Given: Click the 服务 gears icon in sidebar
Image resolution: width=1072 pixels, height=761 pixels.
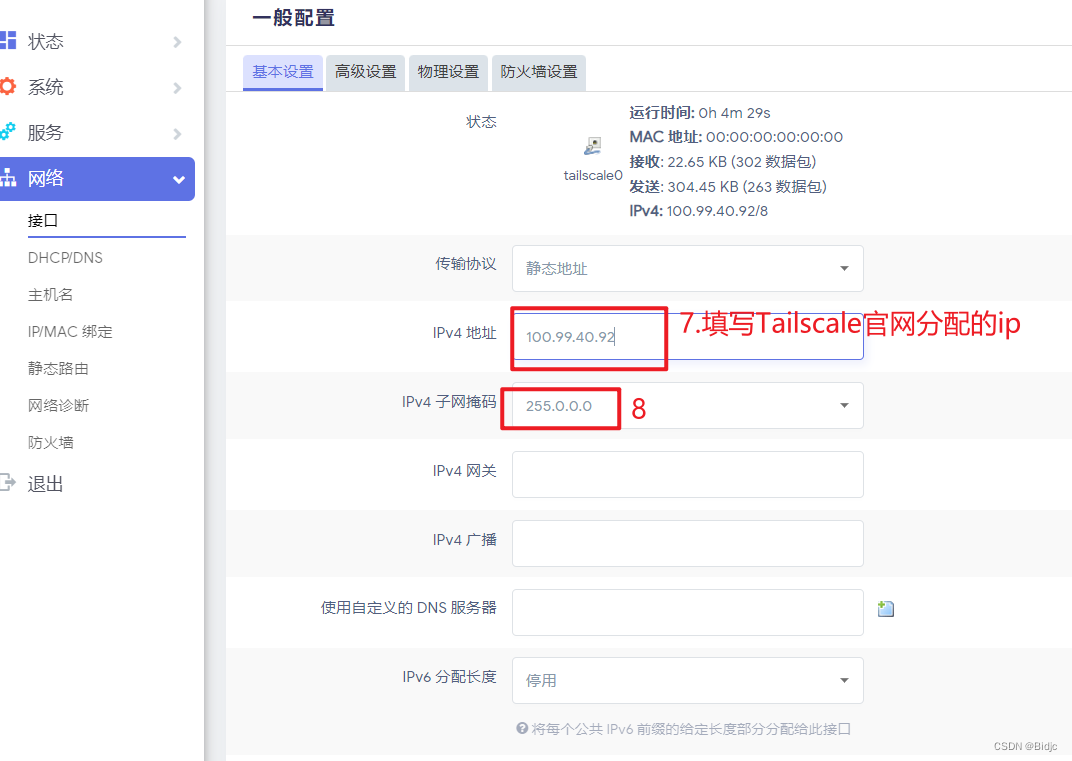Looking at the screenshot, I should (8, 132).
